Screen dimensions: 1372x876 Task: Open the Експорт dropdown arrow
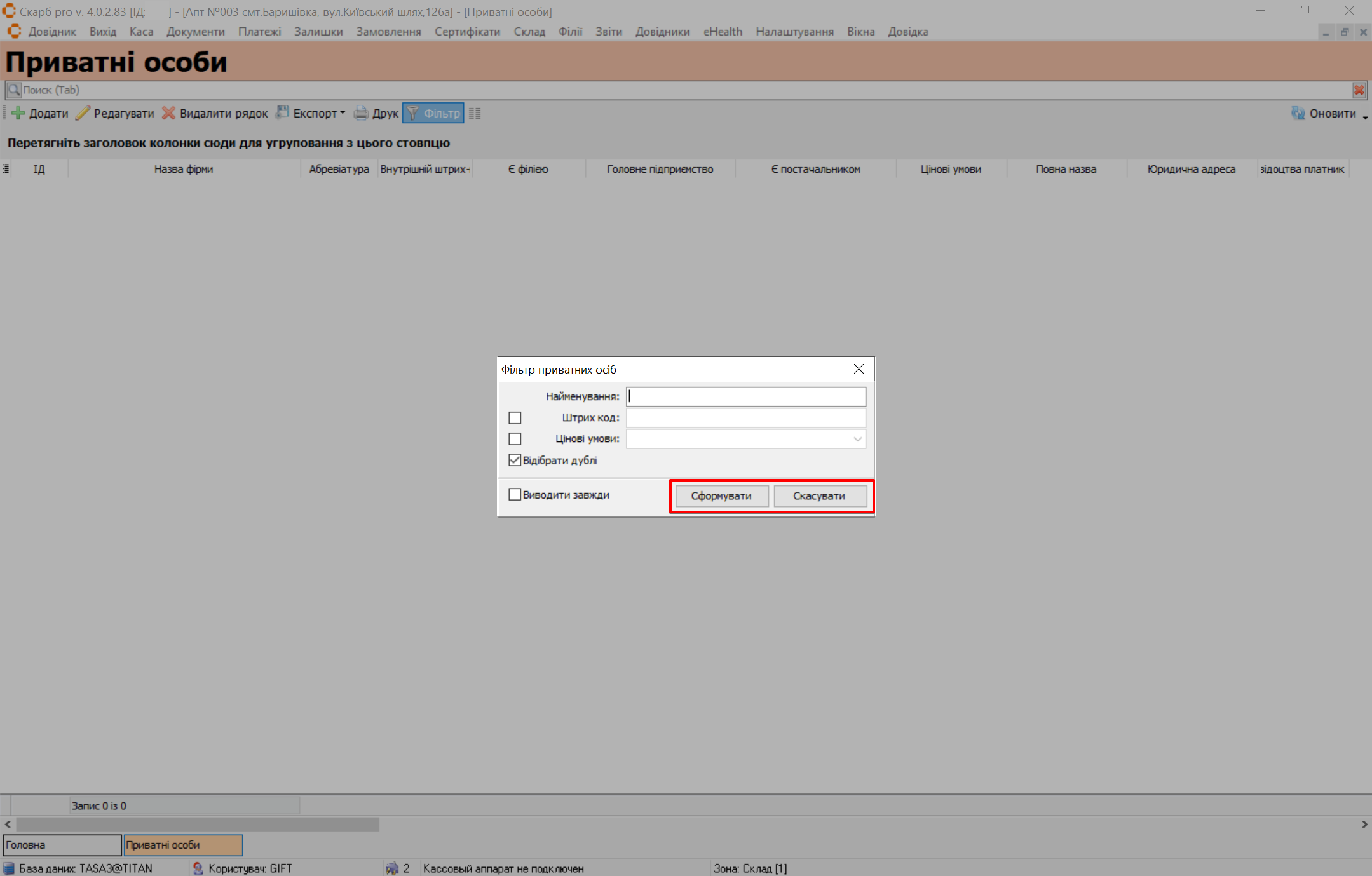[x=343, y=113]
